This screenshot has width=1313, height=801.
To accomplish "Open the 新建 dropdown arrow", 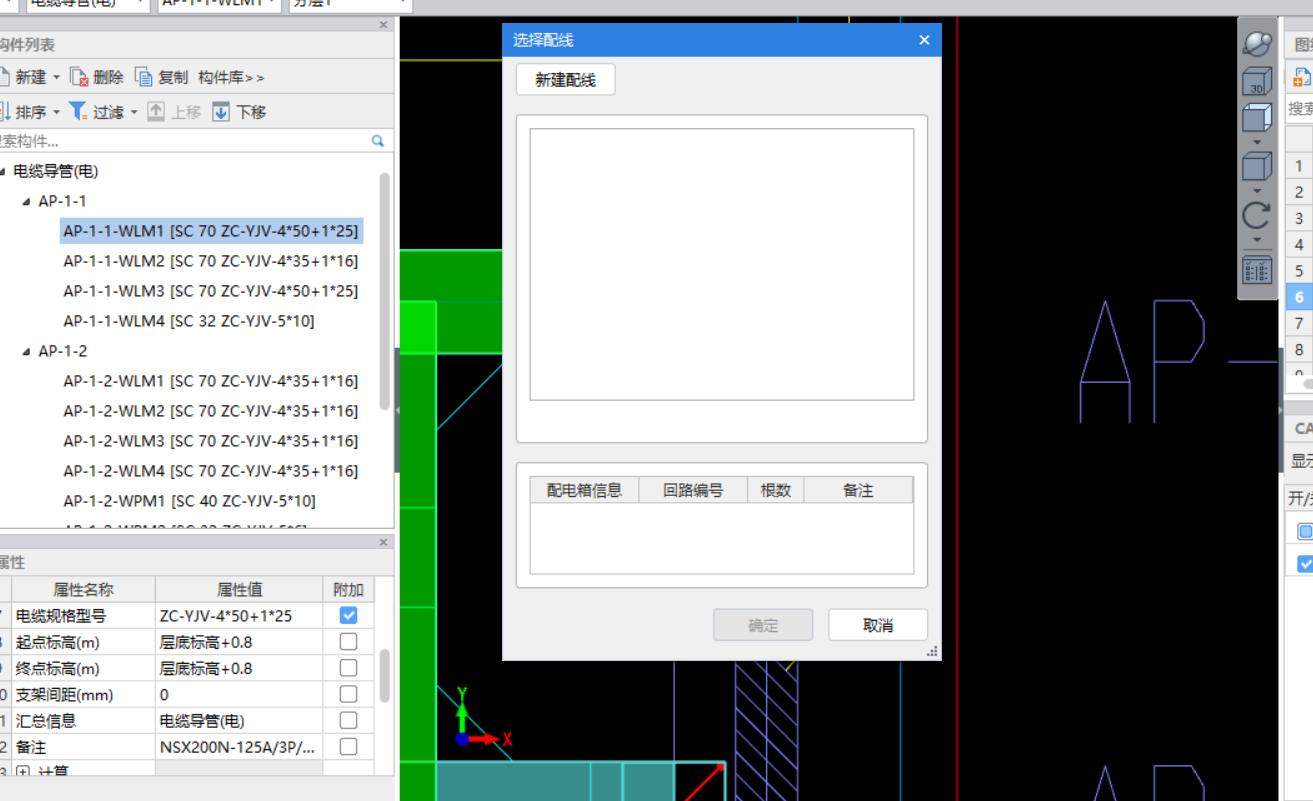I will click(x=56, y=78).
